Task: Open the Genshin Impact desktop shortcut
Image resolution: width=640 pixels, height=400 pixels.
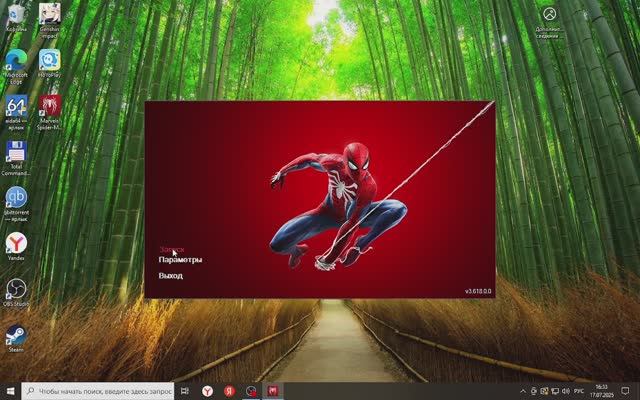Action: 50,20
